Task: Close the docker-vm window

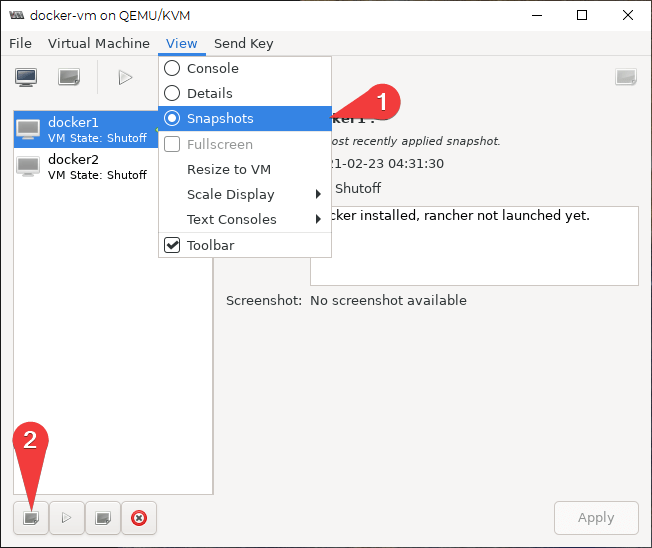Action: [x=627, y=15]
